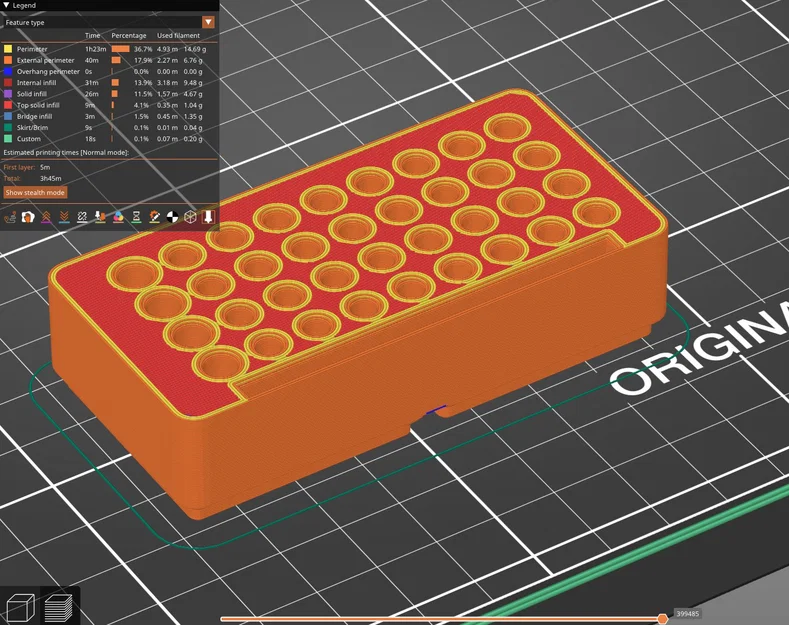Hide External perimeter feature in legend
The width and height of the screenshot is (789, 625).
tap(105, 60)
